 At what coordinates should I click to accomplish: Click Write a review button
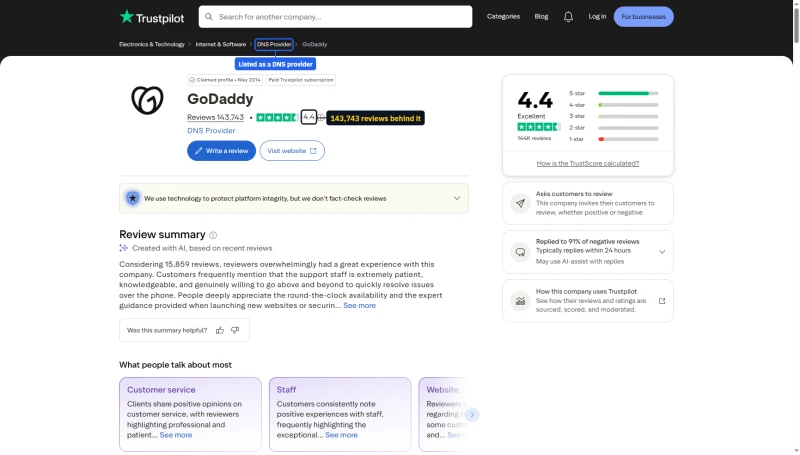pos(221,151)
